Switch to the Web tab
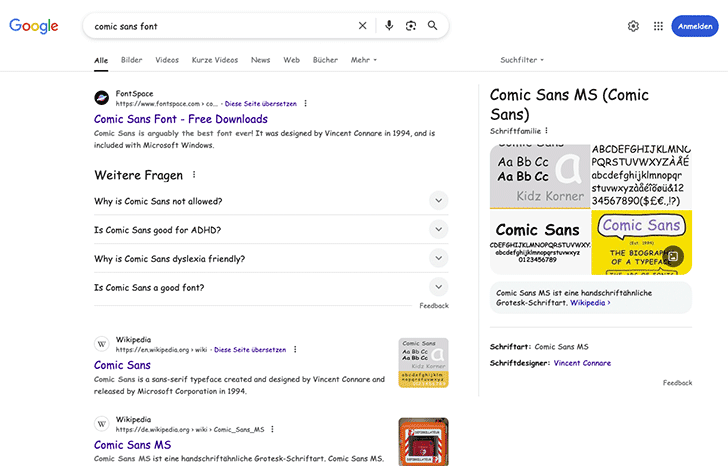The image size is (728, 466). click(x=292, y=60)
